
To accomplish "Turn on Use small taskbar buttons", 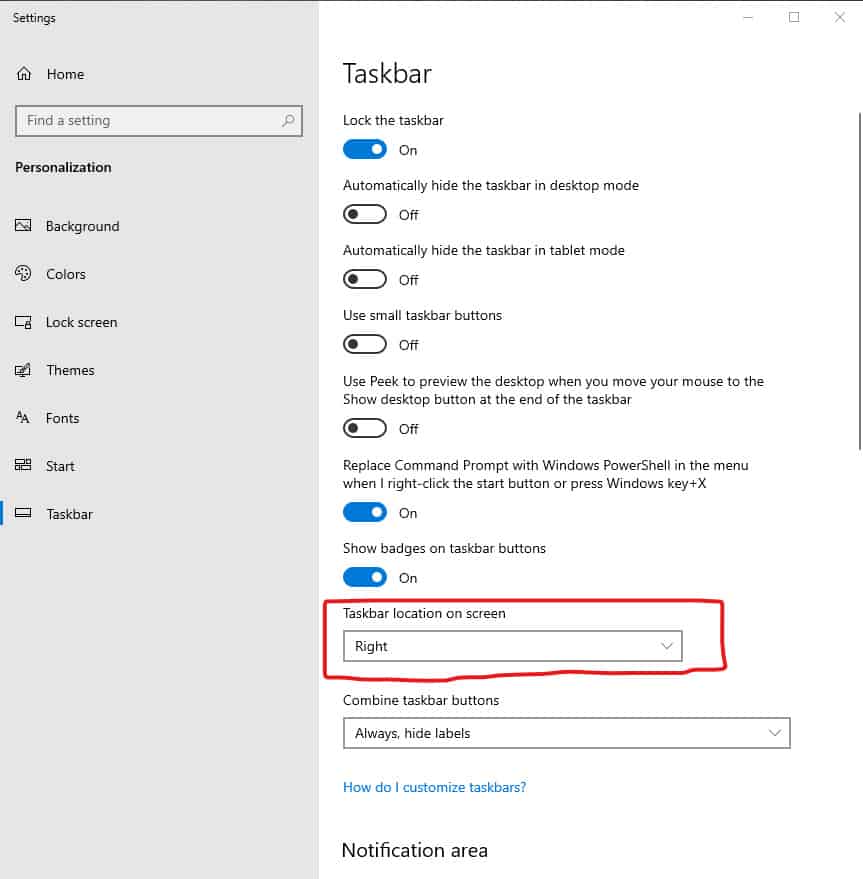I will pyautogui.click(x=364, y=344).
